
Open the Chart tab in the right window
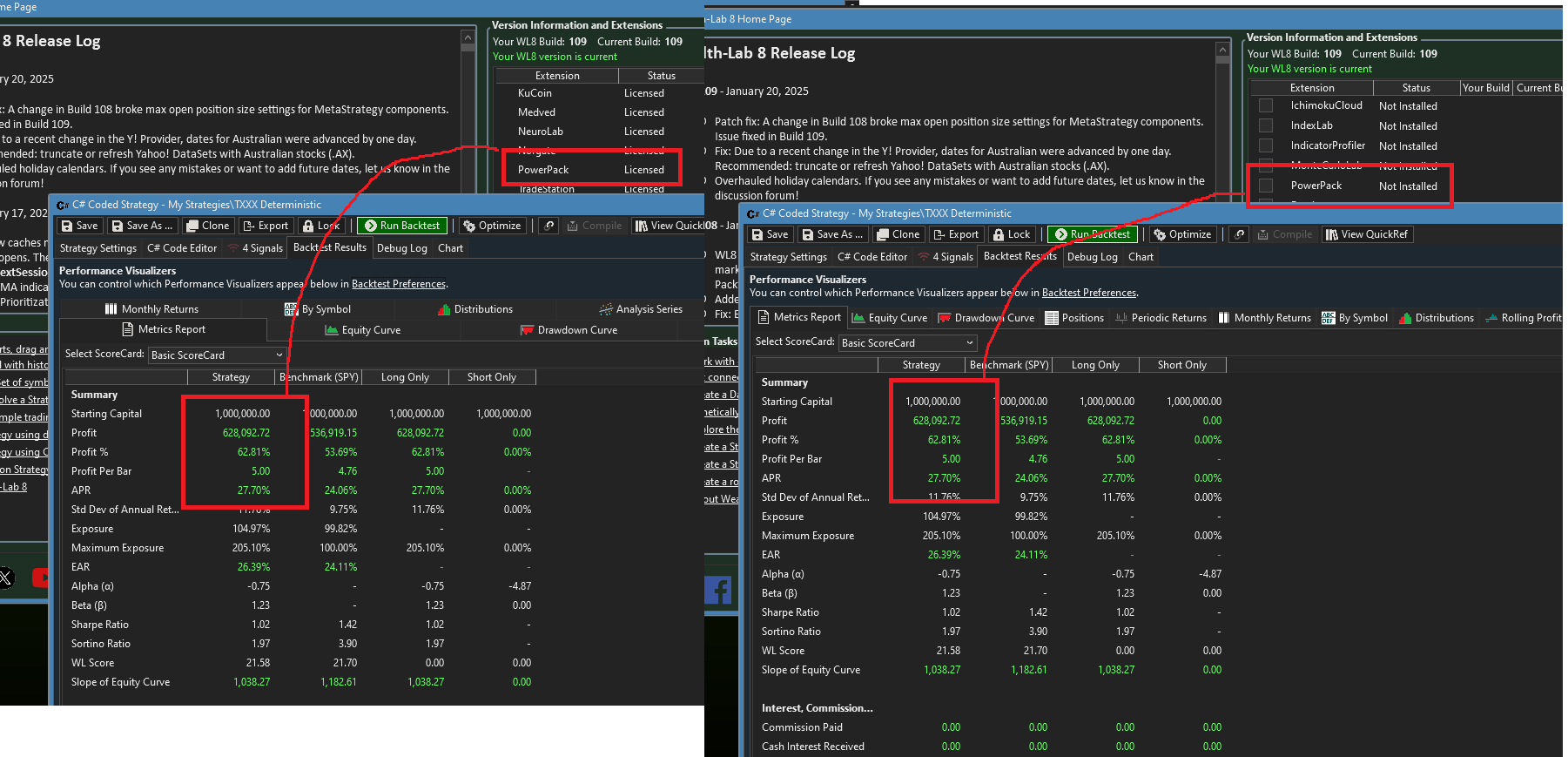[x=1141, y=257]
